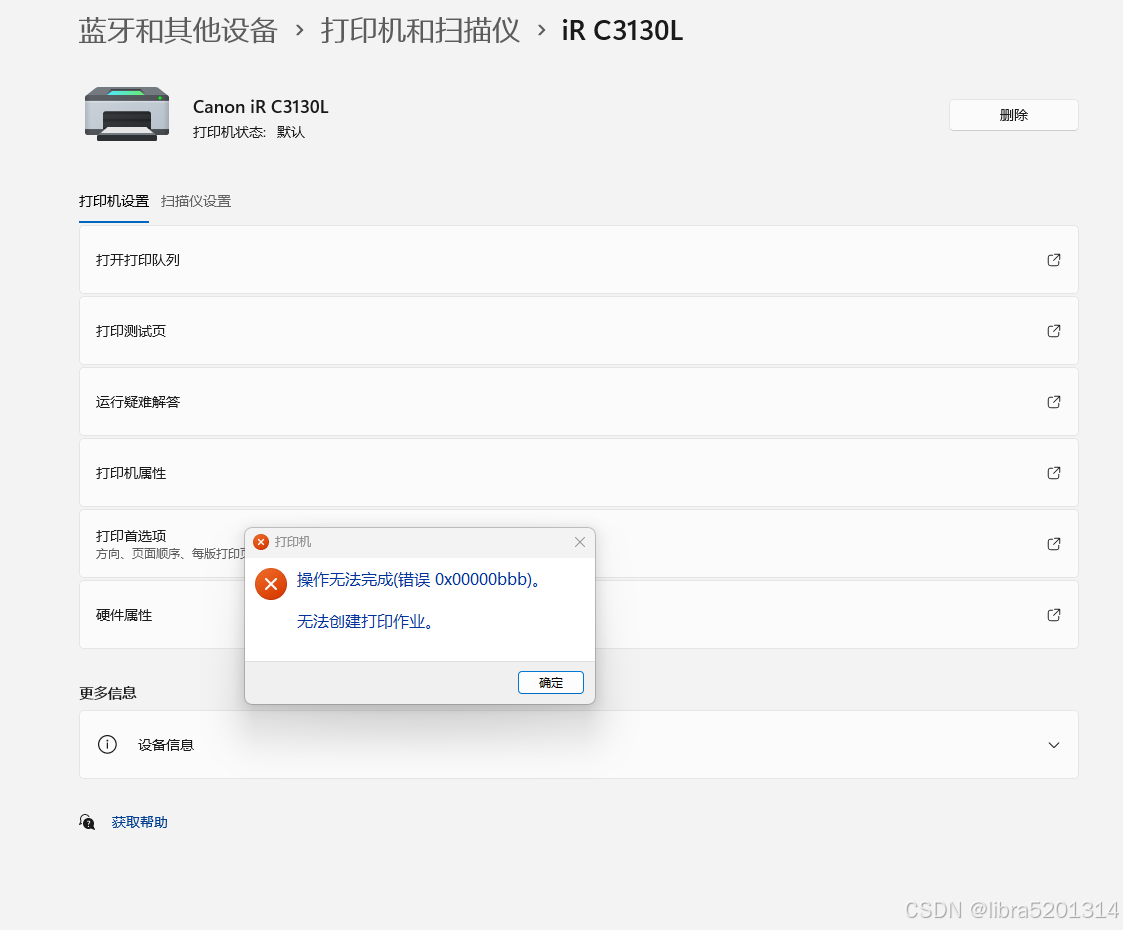Open the 获取帮助 link
Viewport: 1123px width, 930px height.
coord(140,822)
